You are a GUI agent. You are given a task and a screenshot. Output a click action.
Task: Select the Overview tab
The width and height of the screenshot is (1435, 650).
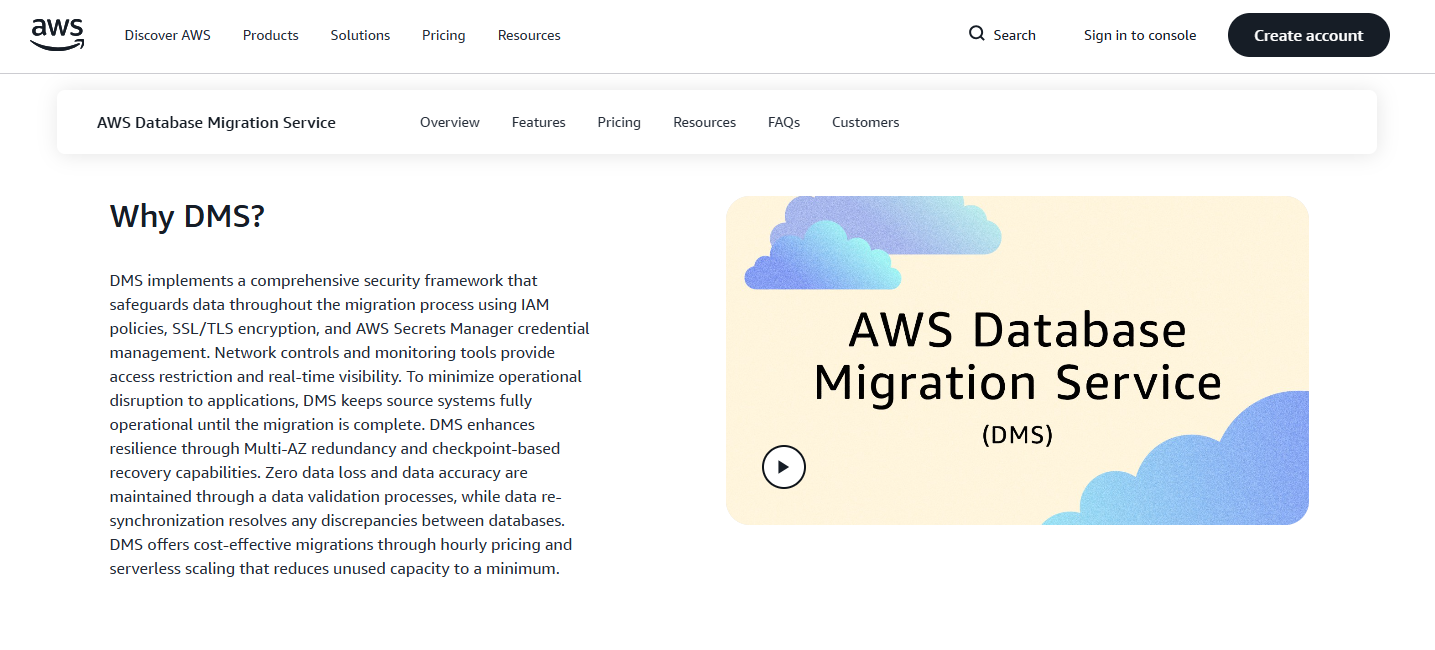[449, 122]
